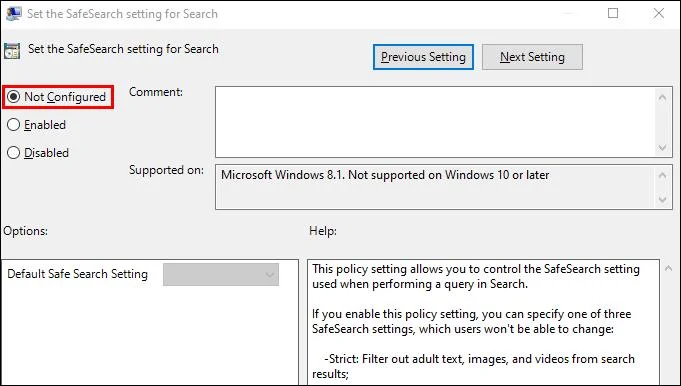The height and width of the screenshot is (386, 681).
Task: Click the 'This policy setting allows you' paragraph
Action: [x=476, y=276]
